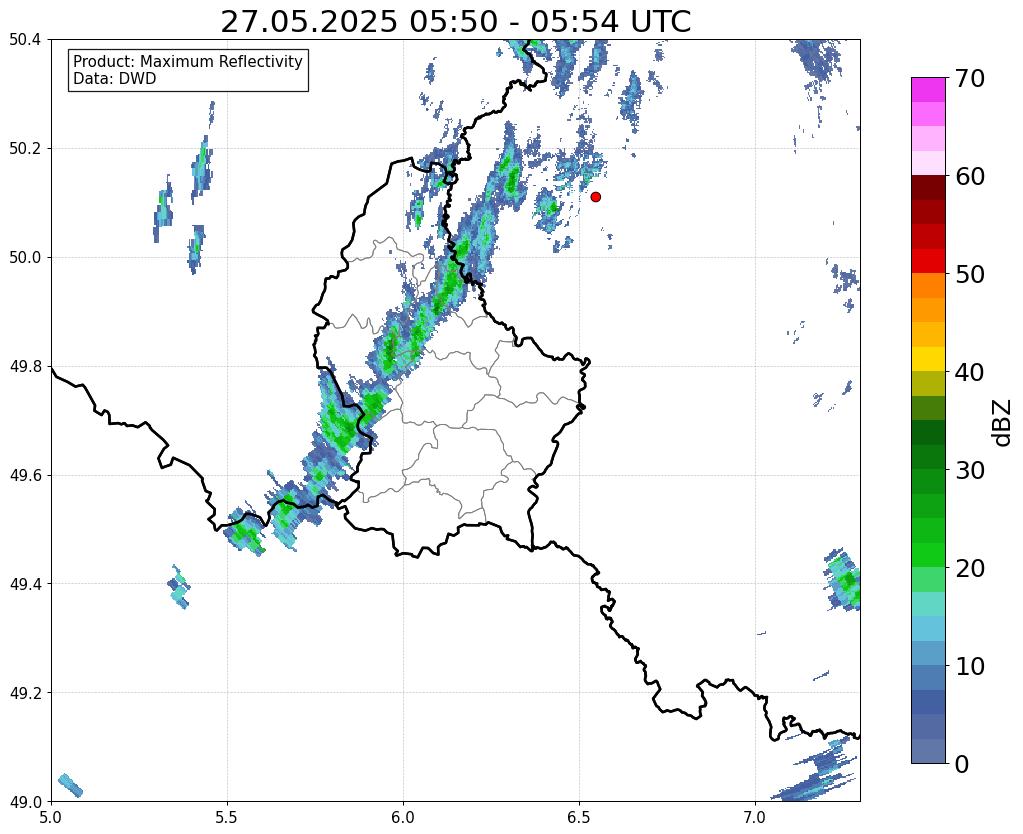Click the red station marker dot
This screenshot has height=834, width=1023.
coord(595,196)
